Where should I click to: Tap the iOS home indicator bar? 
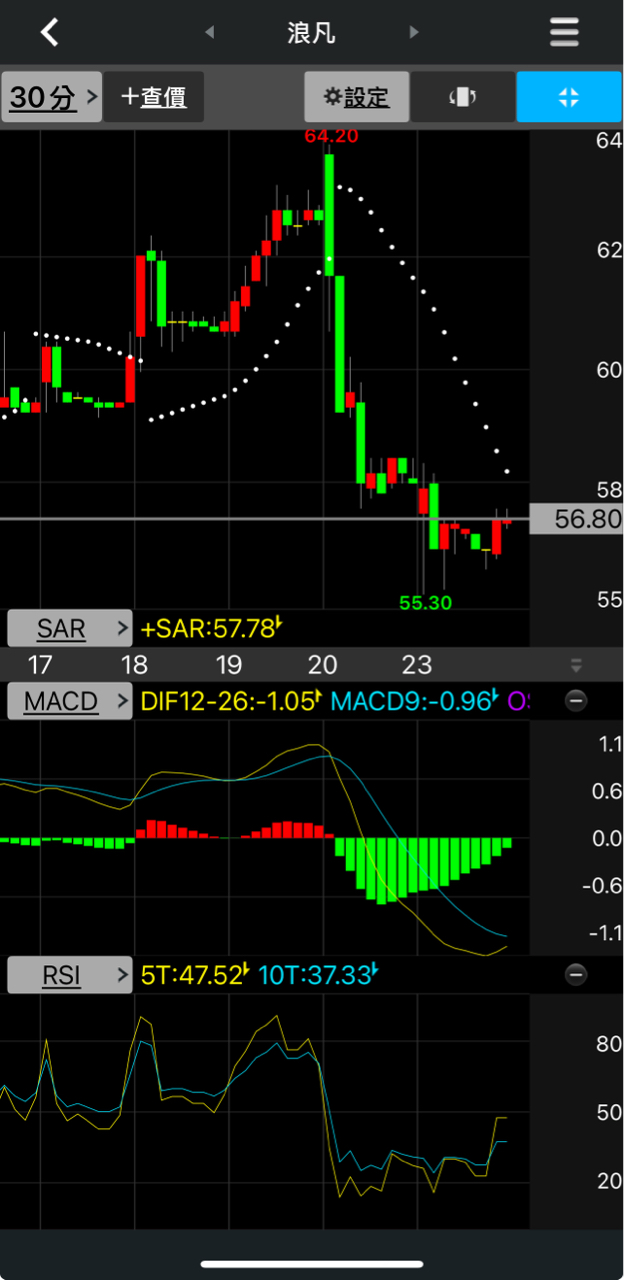pos(312,1264)
